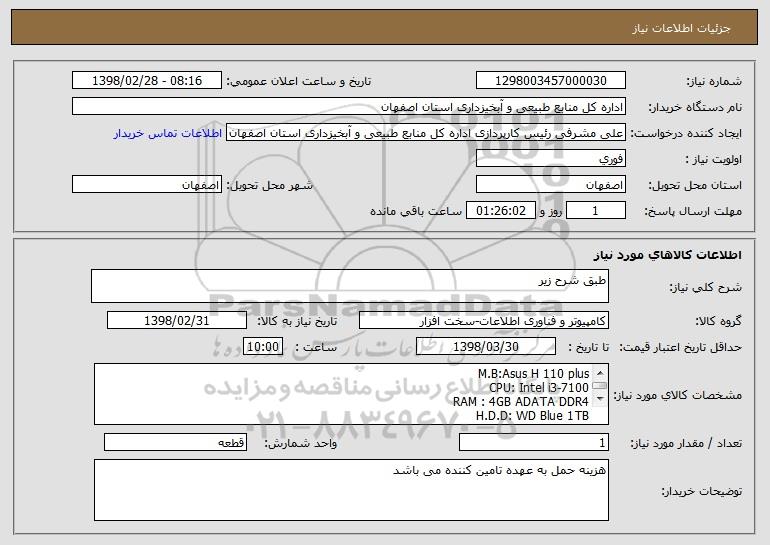The width and height of the screenshot is (770, 545).
Task: Click the label مشخصات کالای مورد نیاز
Action: 678,395
